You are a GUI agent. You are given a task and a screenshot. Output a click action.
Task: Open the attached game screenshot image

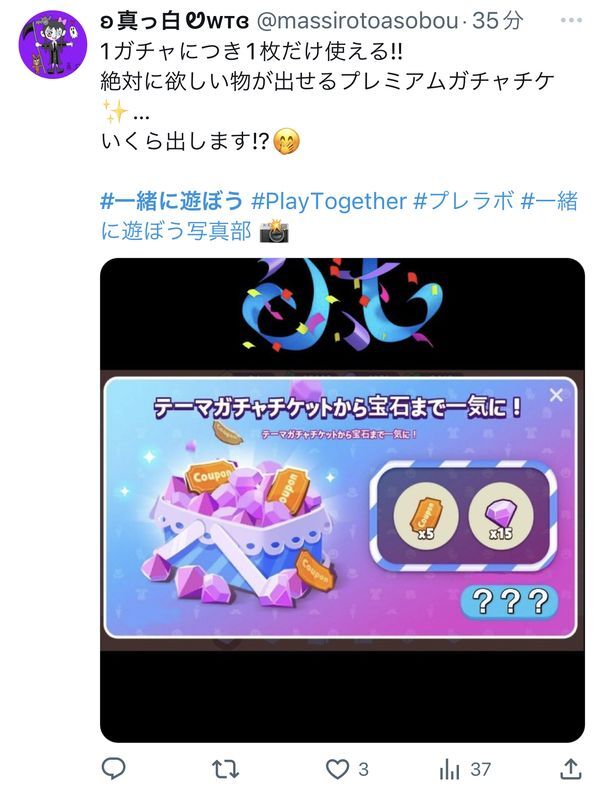[342, 500]
